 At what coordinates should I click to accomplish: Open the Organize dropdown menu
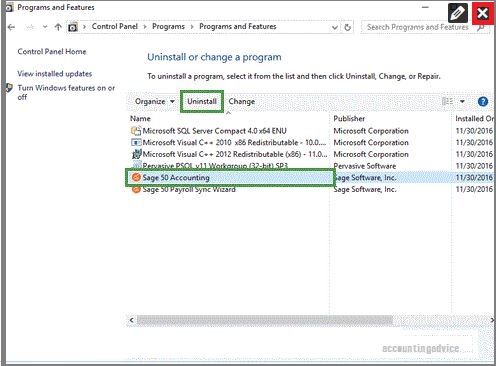pos(155,101)
